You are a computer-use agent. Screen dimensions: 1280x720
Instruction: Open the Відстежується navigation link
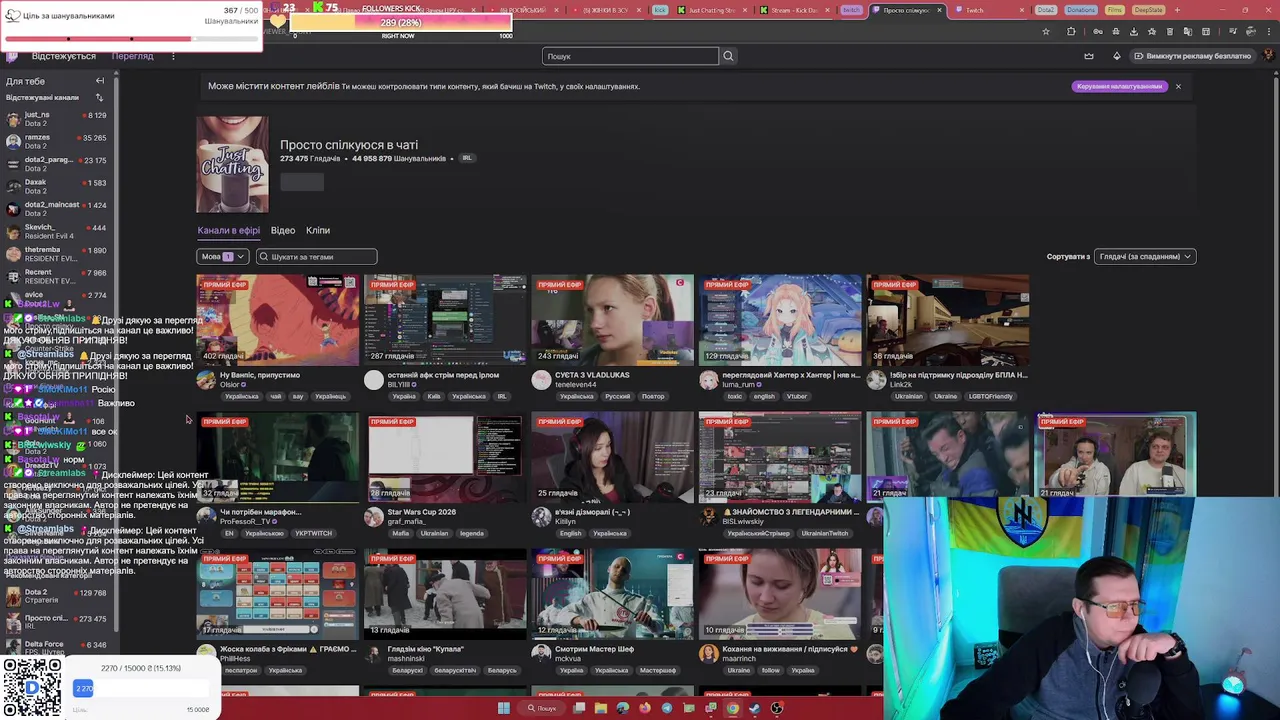tap(64, 56)
